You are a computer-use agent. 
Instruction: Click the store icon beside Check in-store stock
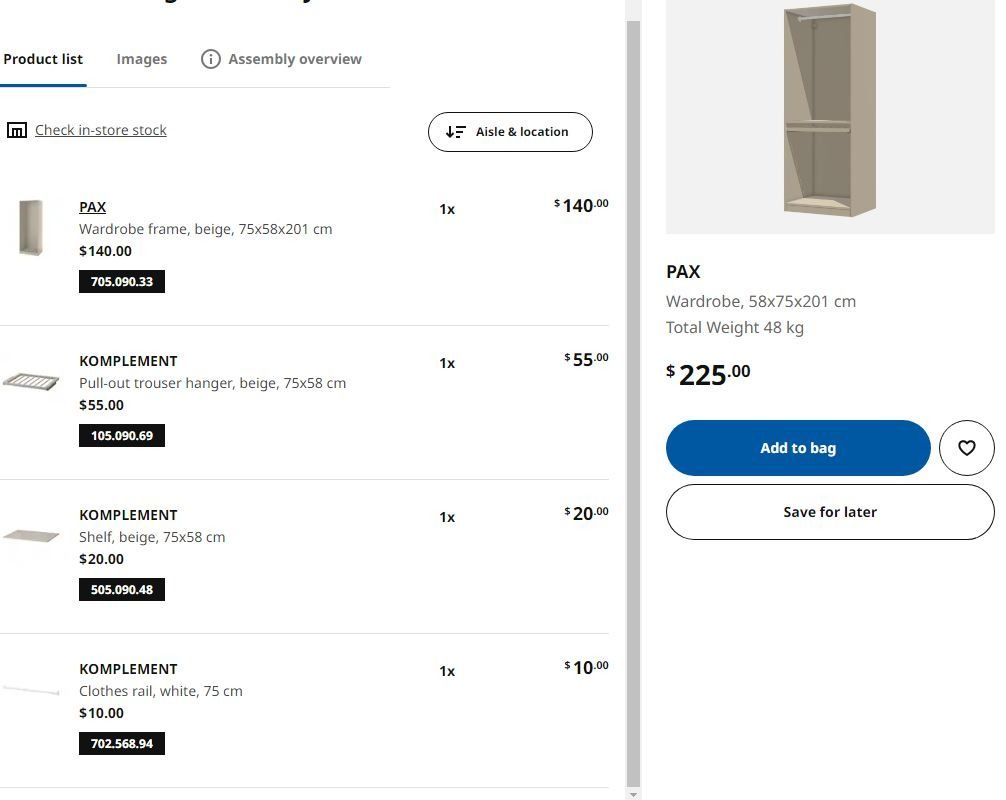(17, 129)
